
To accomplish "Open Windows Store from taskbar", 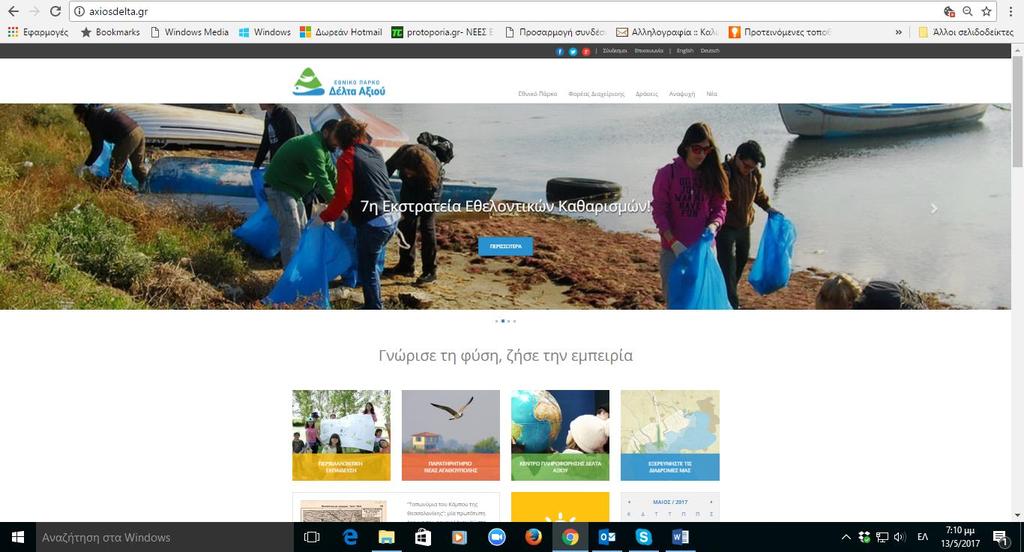I will click(423, 537).
